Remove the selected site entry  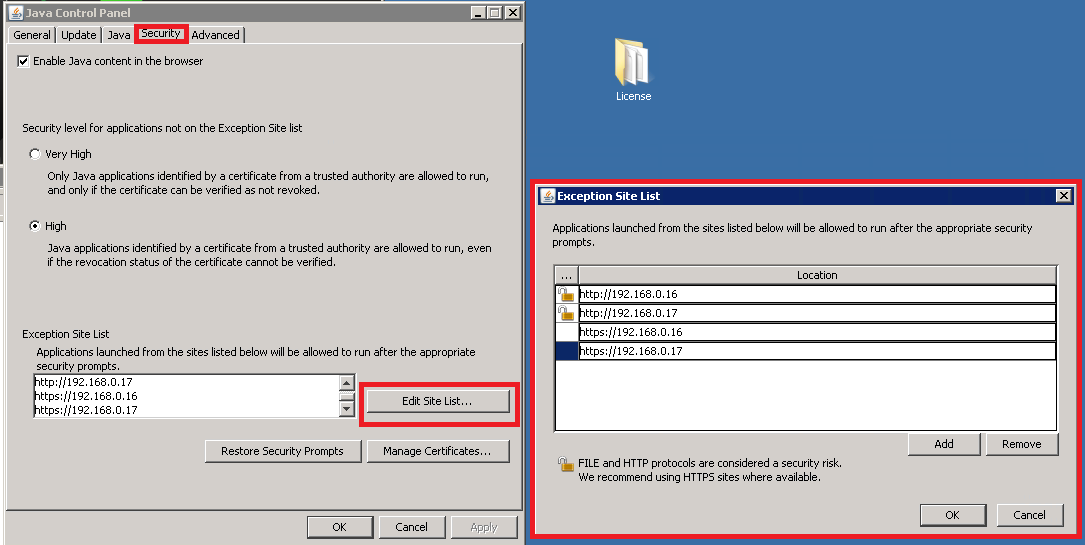tap(1021, 444)
